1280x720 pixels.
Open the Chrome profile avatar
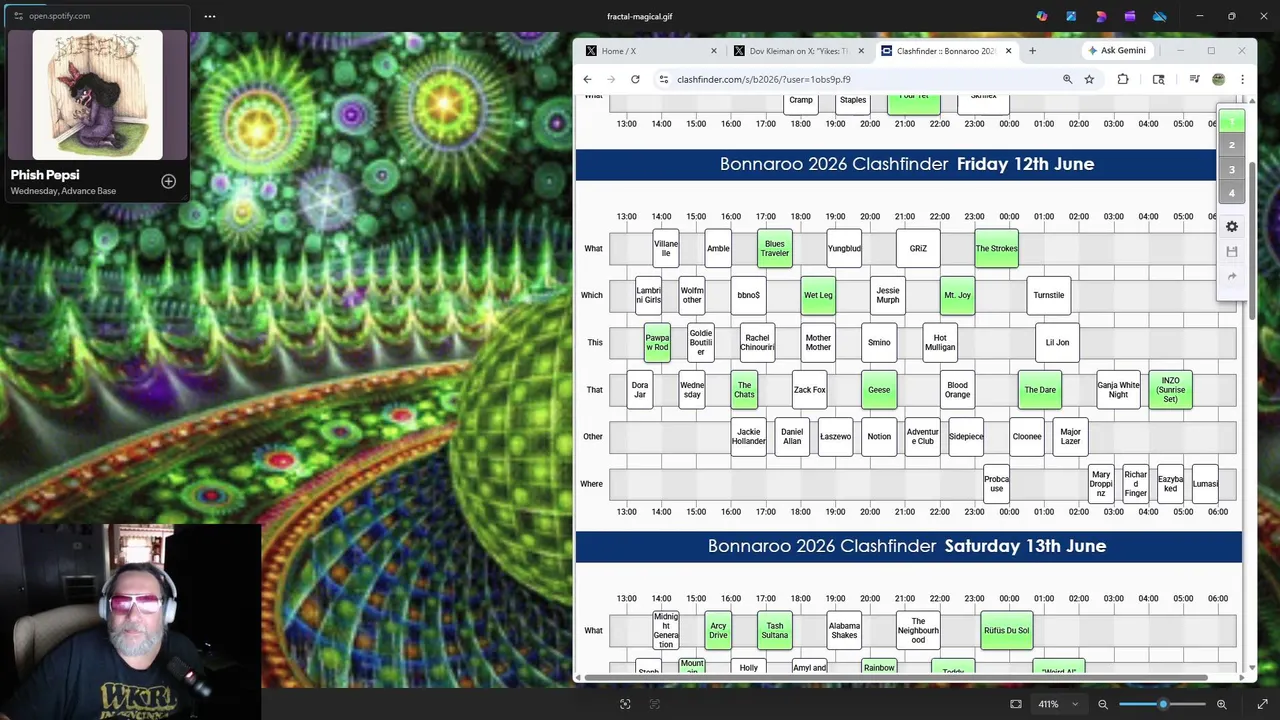point(1218,79)
